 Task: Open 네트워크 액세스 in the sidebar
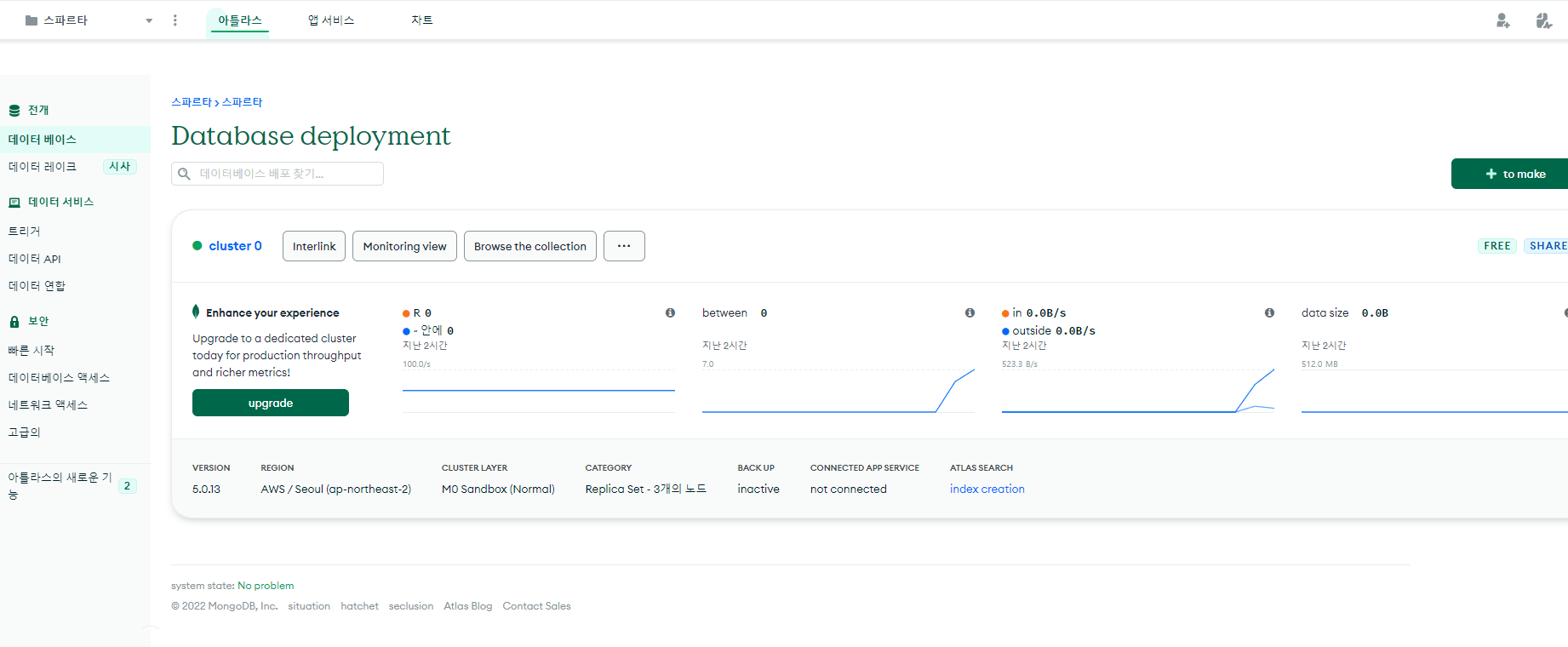click(x=49, y=405)
